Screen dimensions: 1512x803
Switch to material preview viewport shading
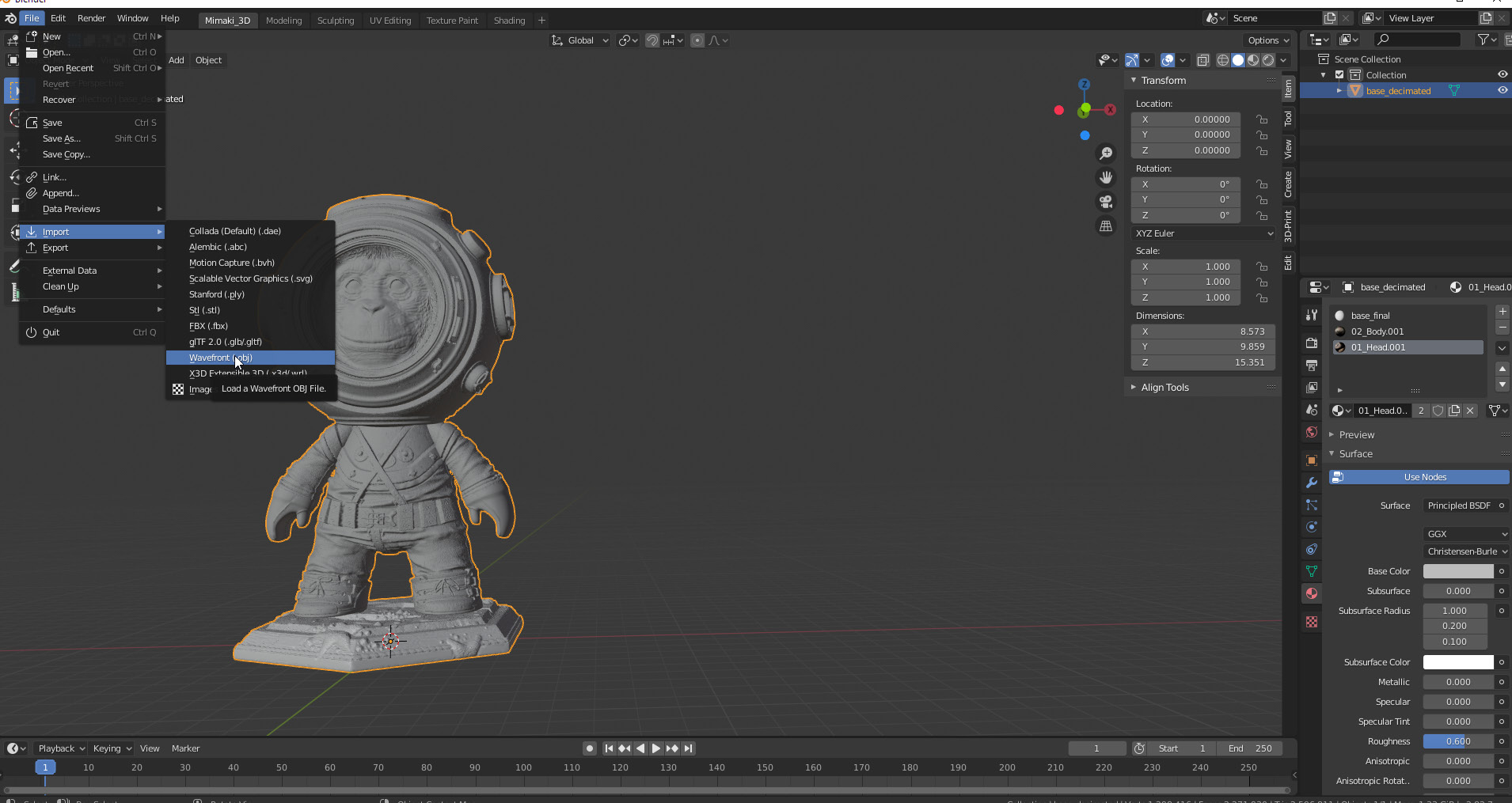click(1253, 60)
